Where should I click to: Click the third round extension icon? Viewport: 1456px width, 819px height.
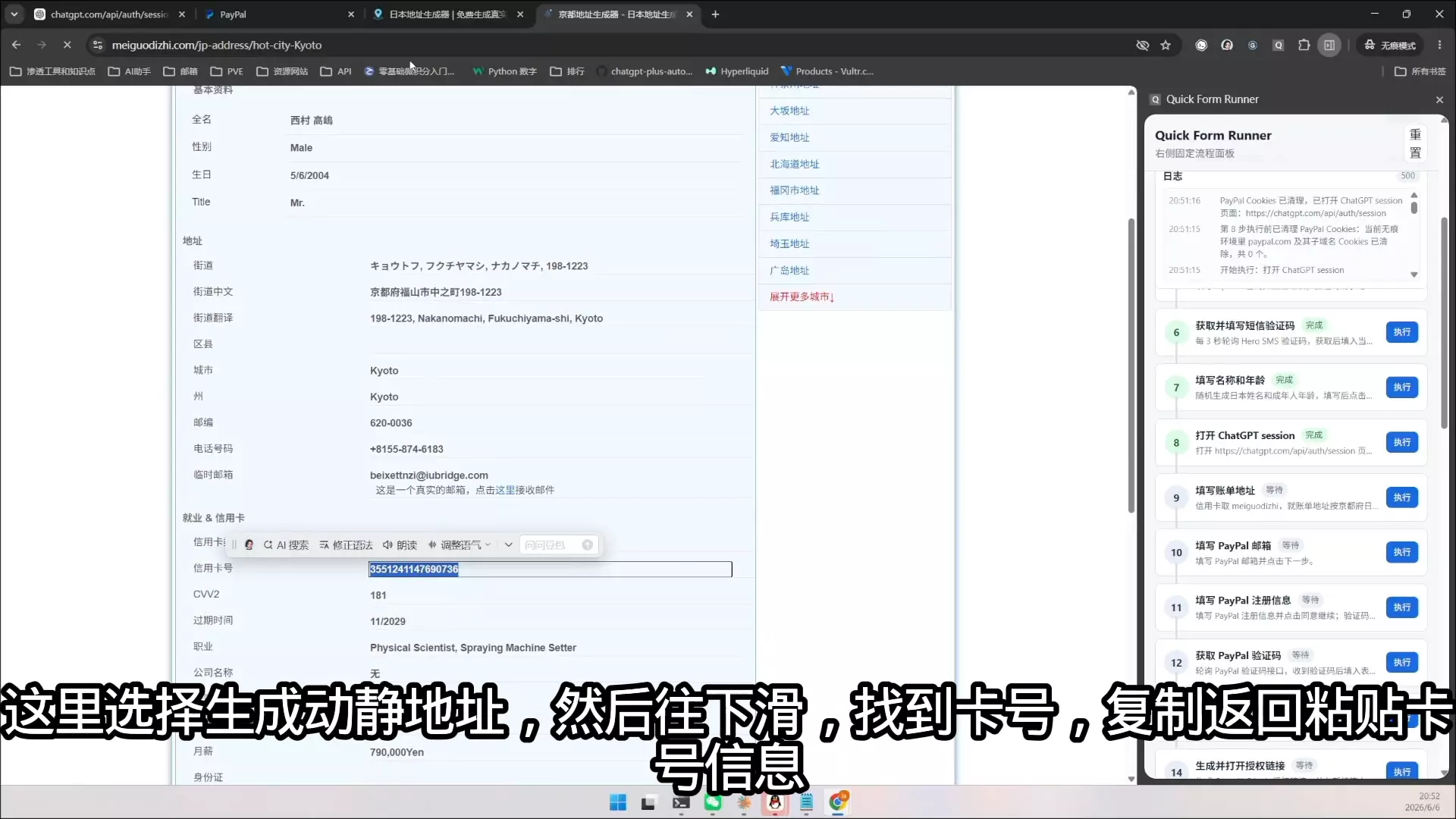pos(1253,45)
